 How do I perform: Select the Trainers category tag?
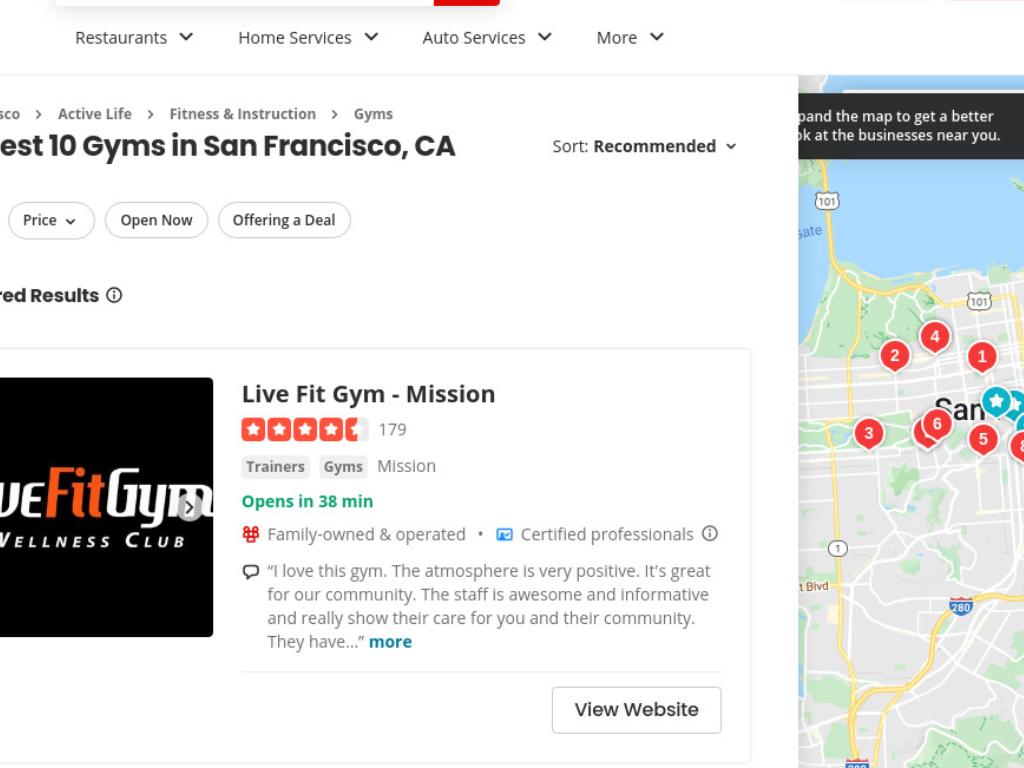click(x=275, y=466)
